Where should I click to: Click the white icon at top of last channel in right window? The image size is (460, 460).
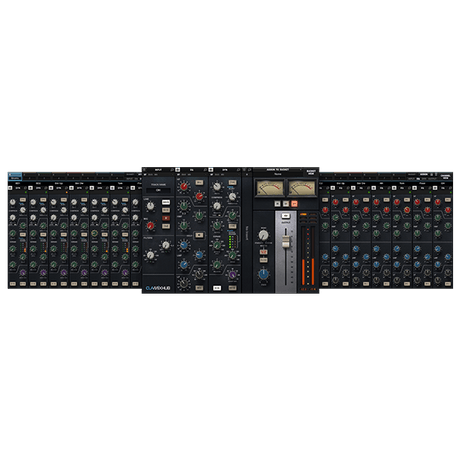[435, 188]
